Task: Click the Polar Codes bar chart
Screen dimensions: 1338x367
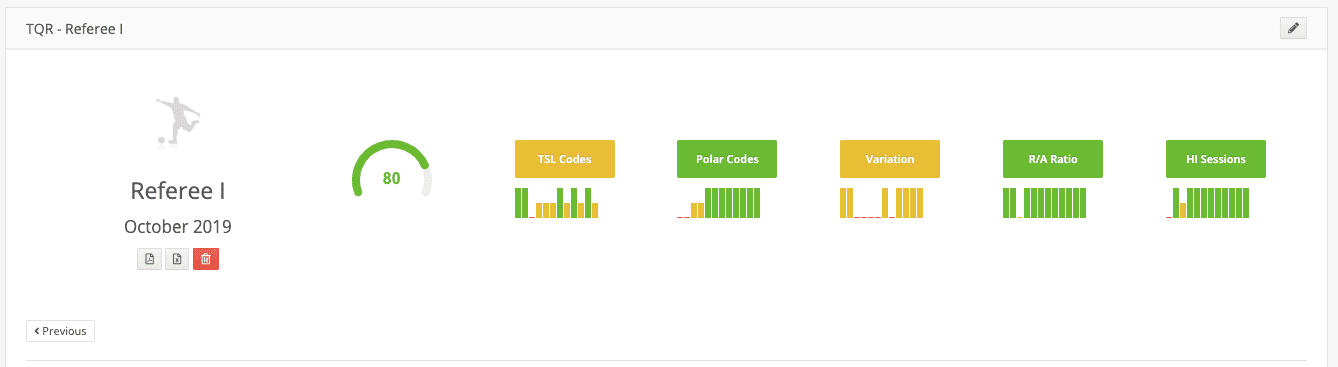Action: coord(719,203)
